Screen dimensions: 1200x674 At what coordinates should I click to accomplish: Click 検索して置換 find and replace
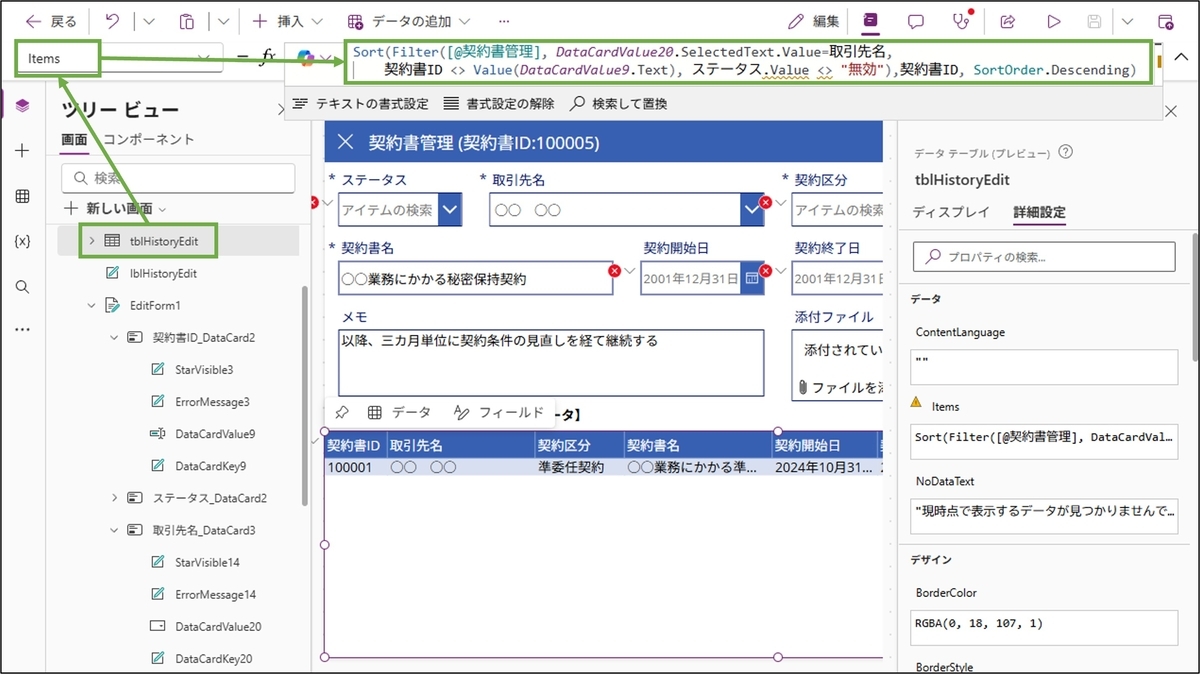618,103
